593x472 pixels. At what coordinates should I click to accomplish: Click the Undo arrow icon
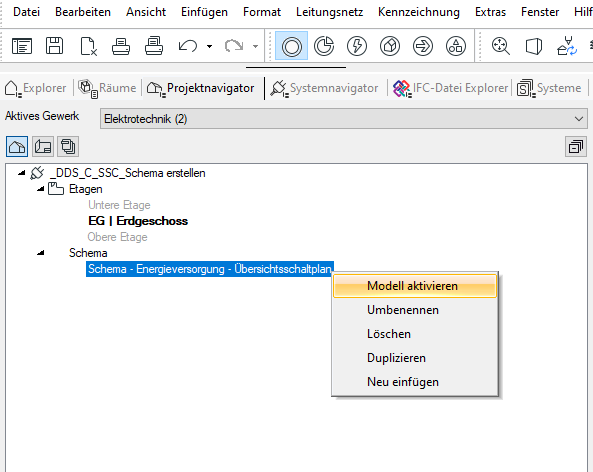click(188, 46)
